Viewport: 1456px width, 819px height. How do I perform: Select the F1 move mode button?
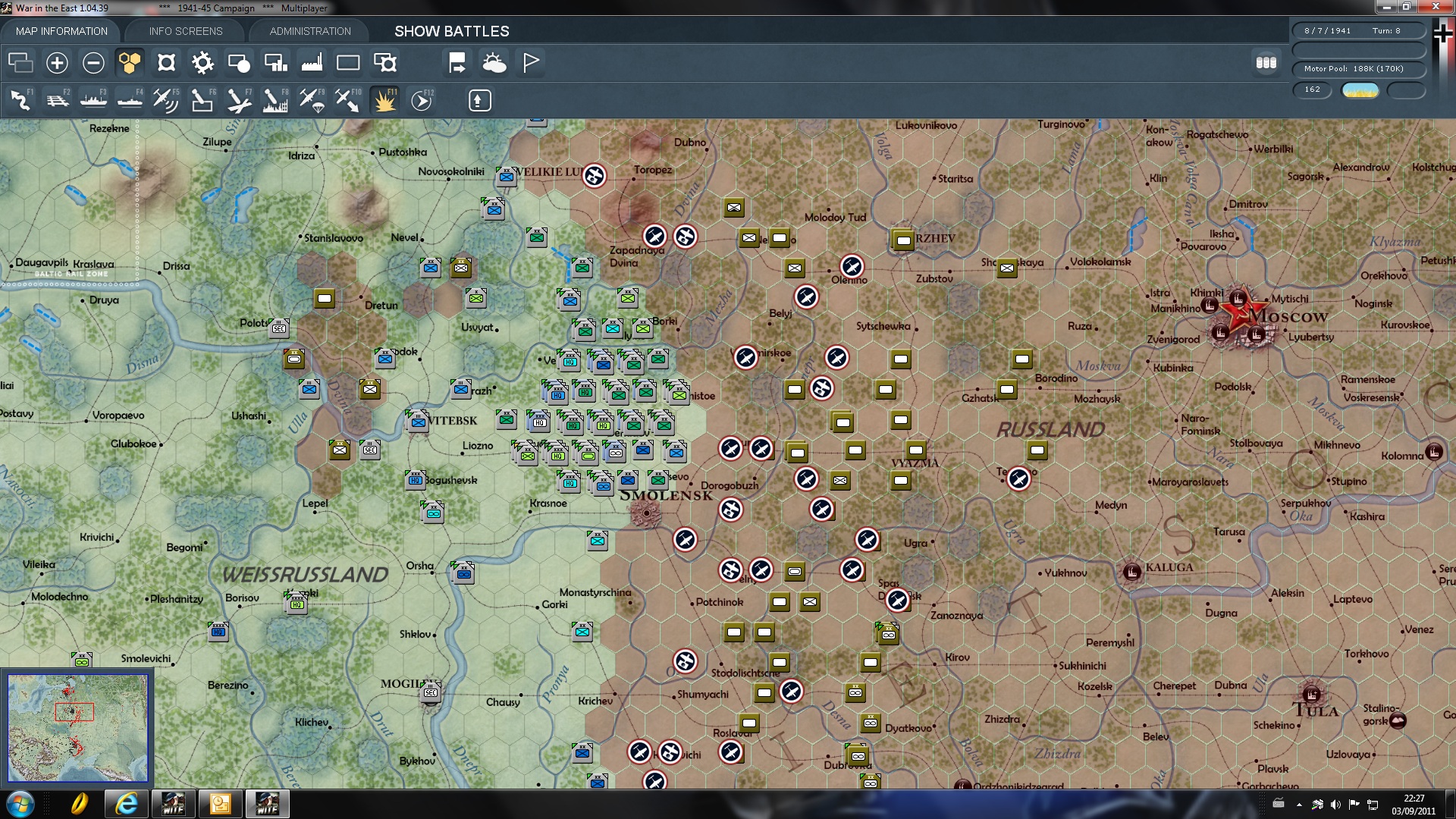pos(20,100)
